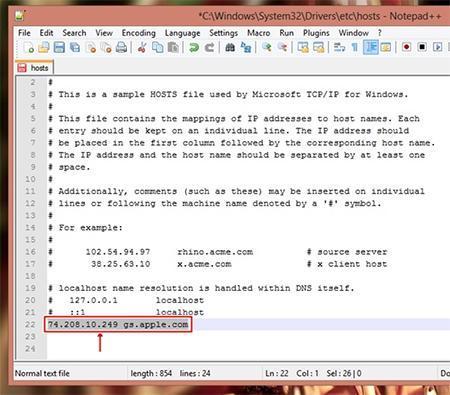Screen dimensions: 450x395
Task: Click the Open file folder icon
Action: pos(44,48)
